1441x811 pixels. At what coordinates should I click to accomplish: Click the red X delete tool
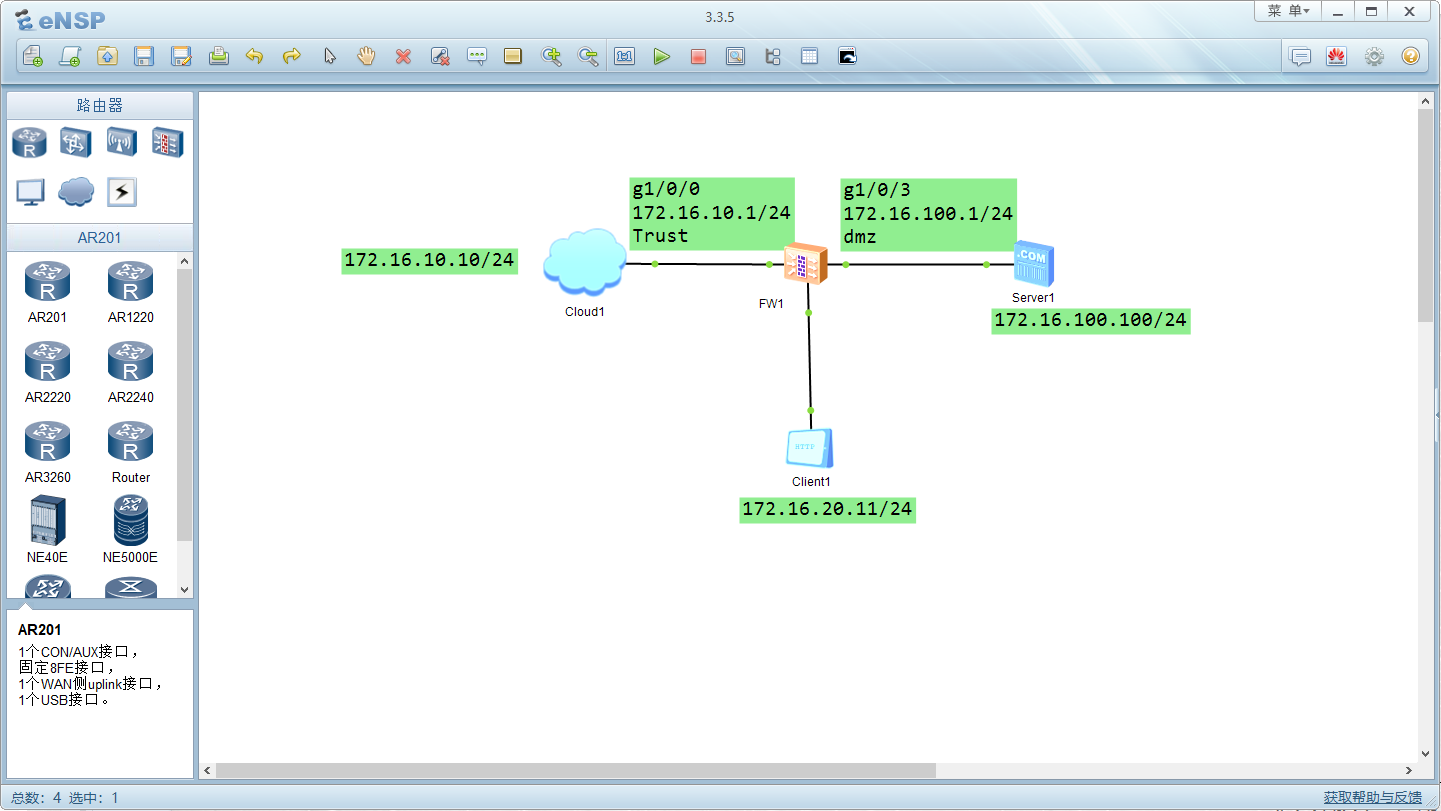pos(403,56)
